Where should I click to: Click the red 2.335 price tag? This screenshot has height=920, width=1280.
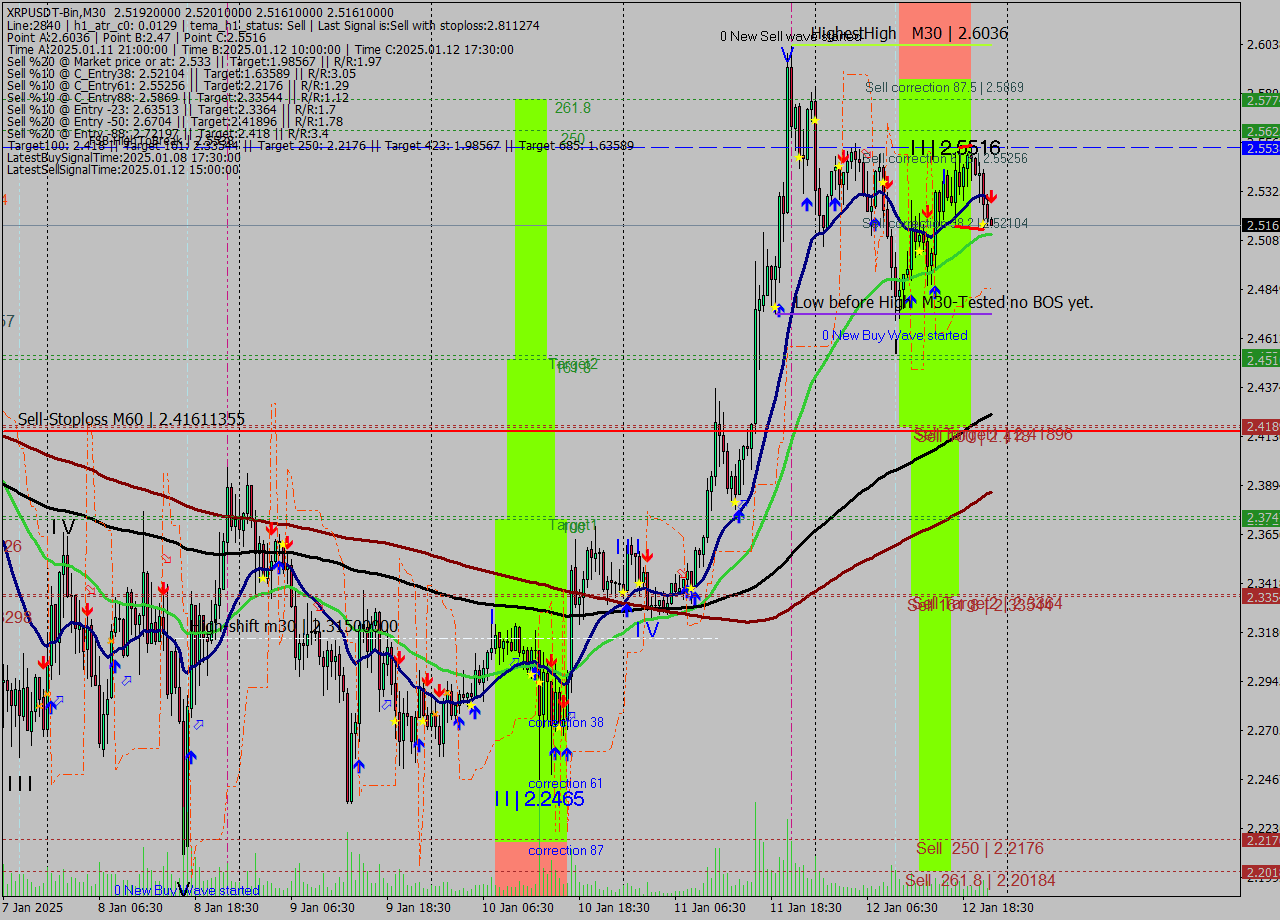tap(1260, 597)
